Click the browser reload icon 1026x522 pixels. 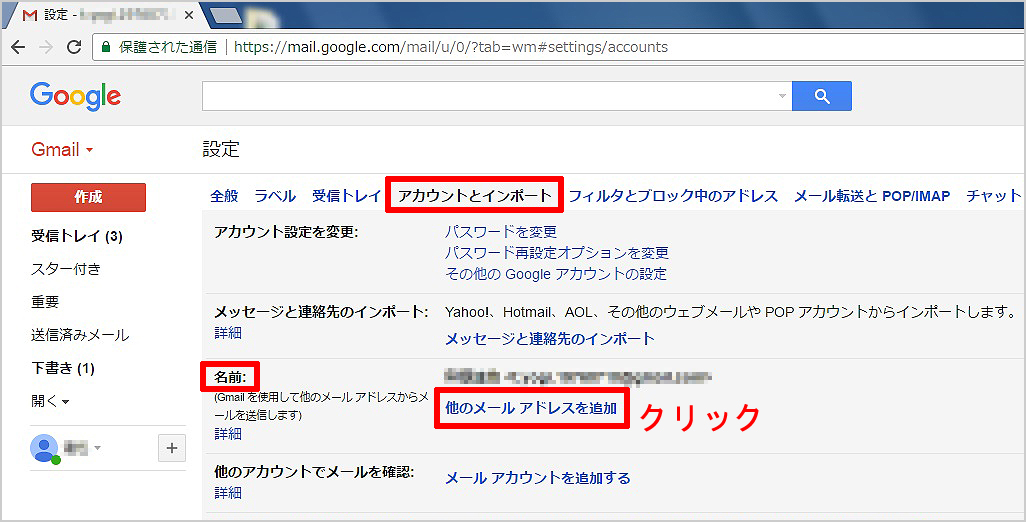(74, 47)
